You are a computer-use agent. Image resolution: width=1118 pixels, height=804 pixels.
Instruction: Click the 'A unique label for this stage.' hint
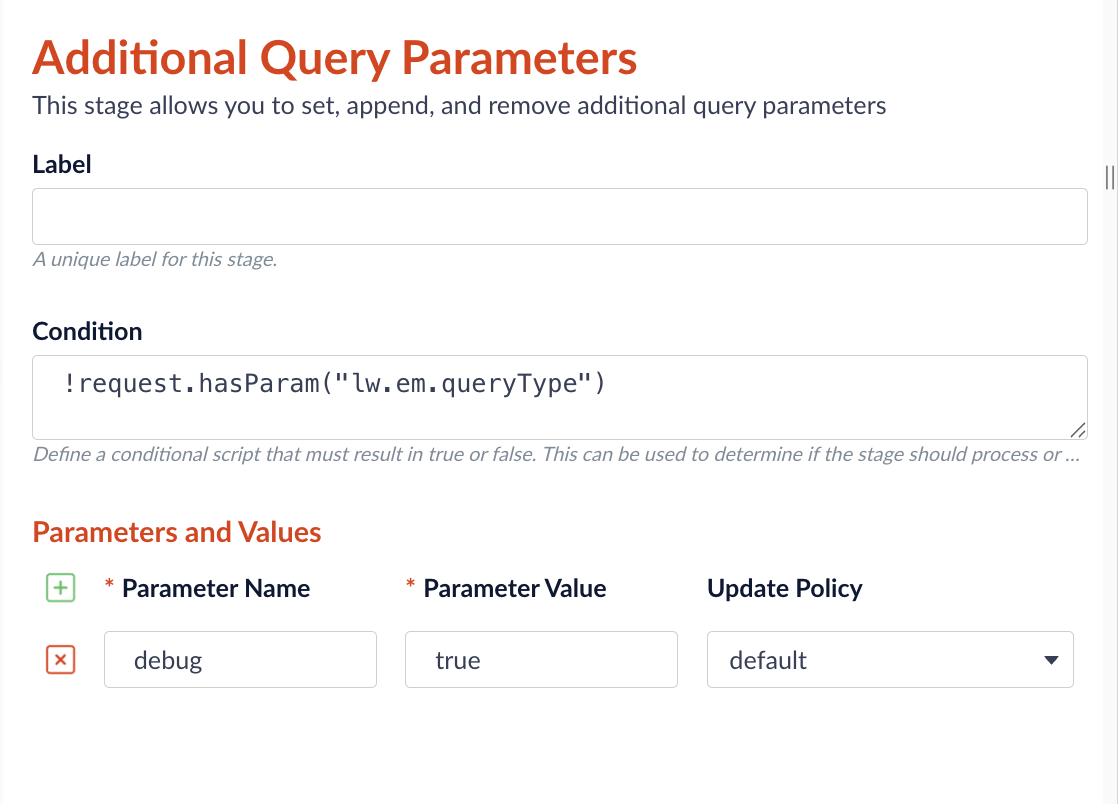pyautogui.click(x=155, y=259)
